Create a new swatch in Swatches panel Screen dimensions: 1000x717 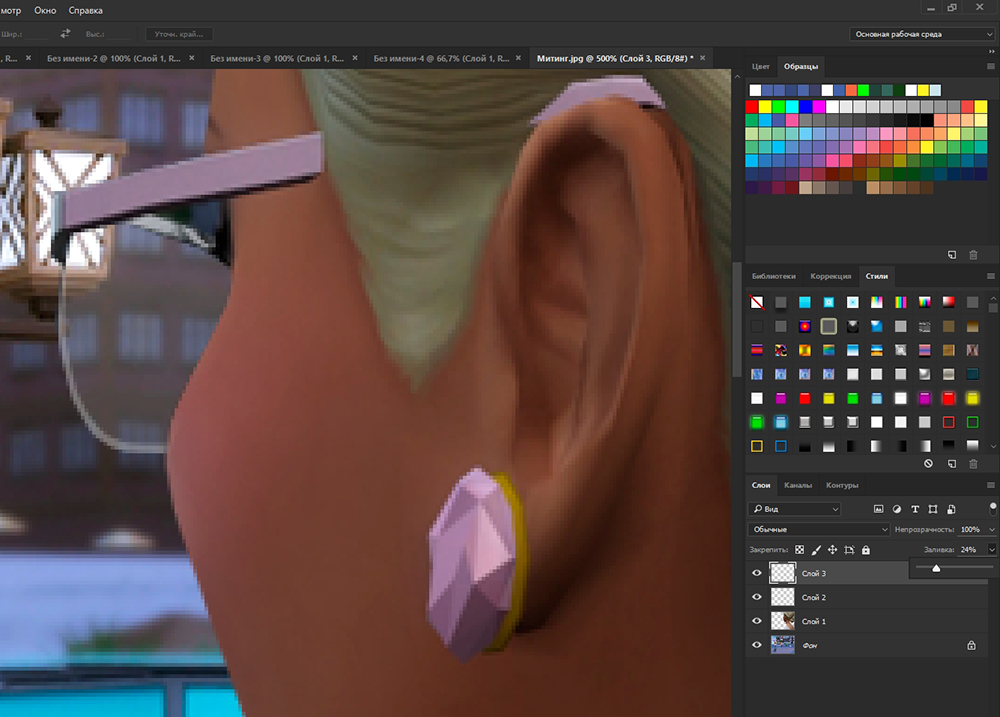(x=952, y=255)
